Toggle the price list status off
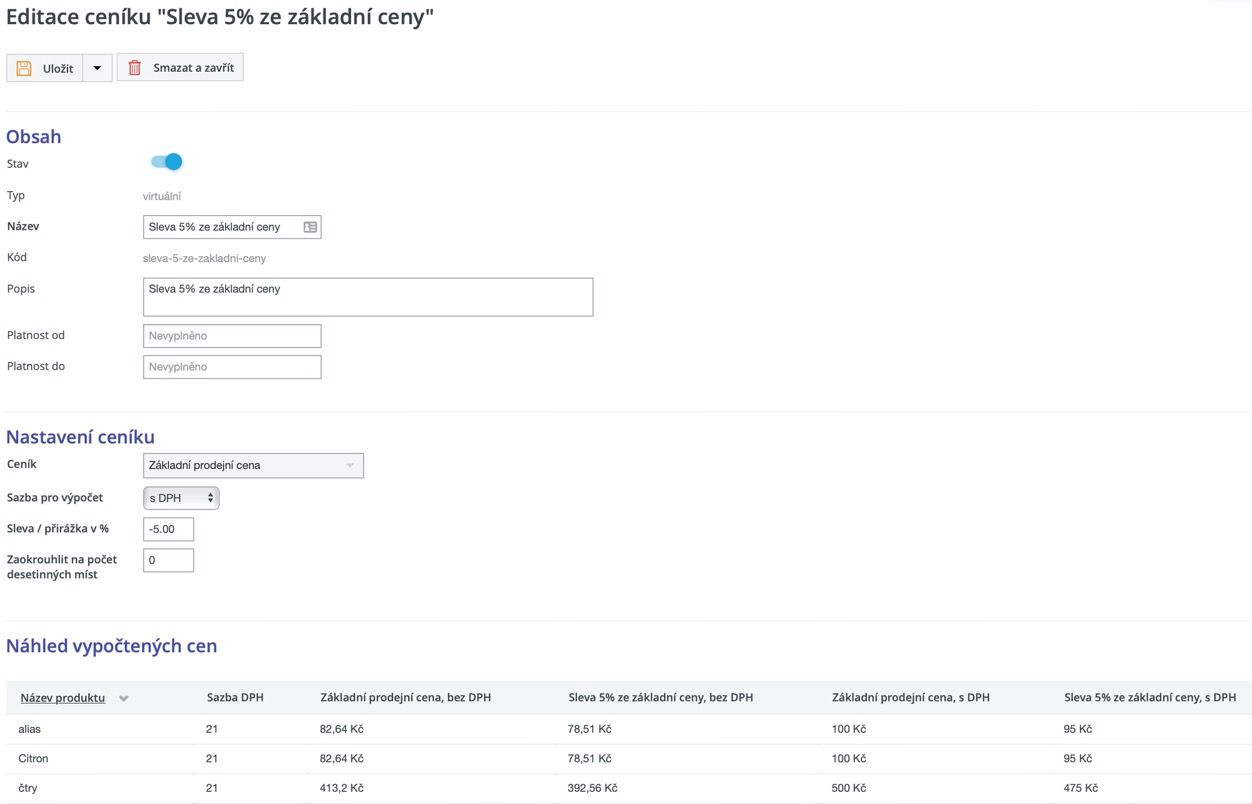The height and width of the screenshot is (804, 1252). (x=165, y=161)
